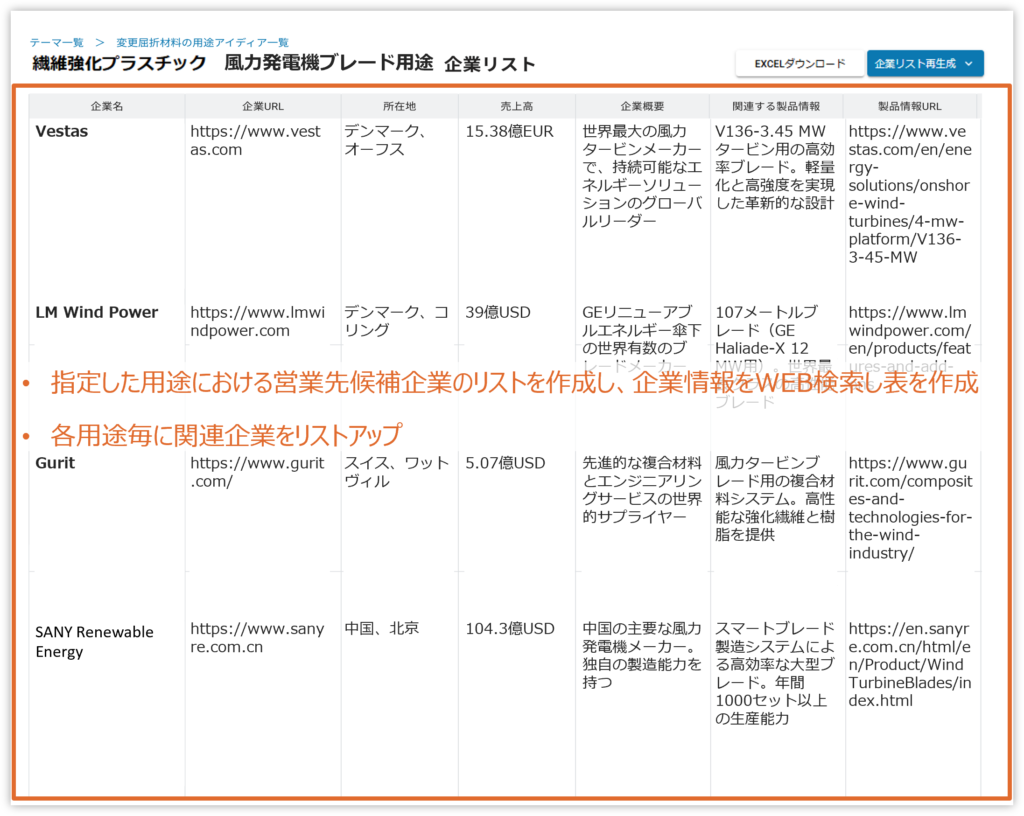Open the Gurit composites wind industry URL
Image resolution: width=1024 pixels, height=816 pixels.
point(910,508)
